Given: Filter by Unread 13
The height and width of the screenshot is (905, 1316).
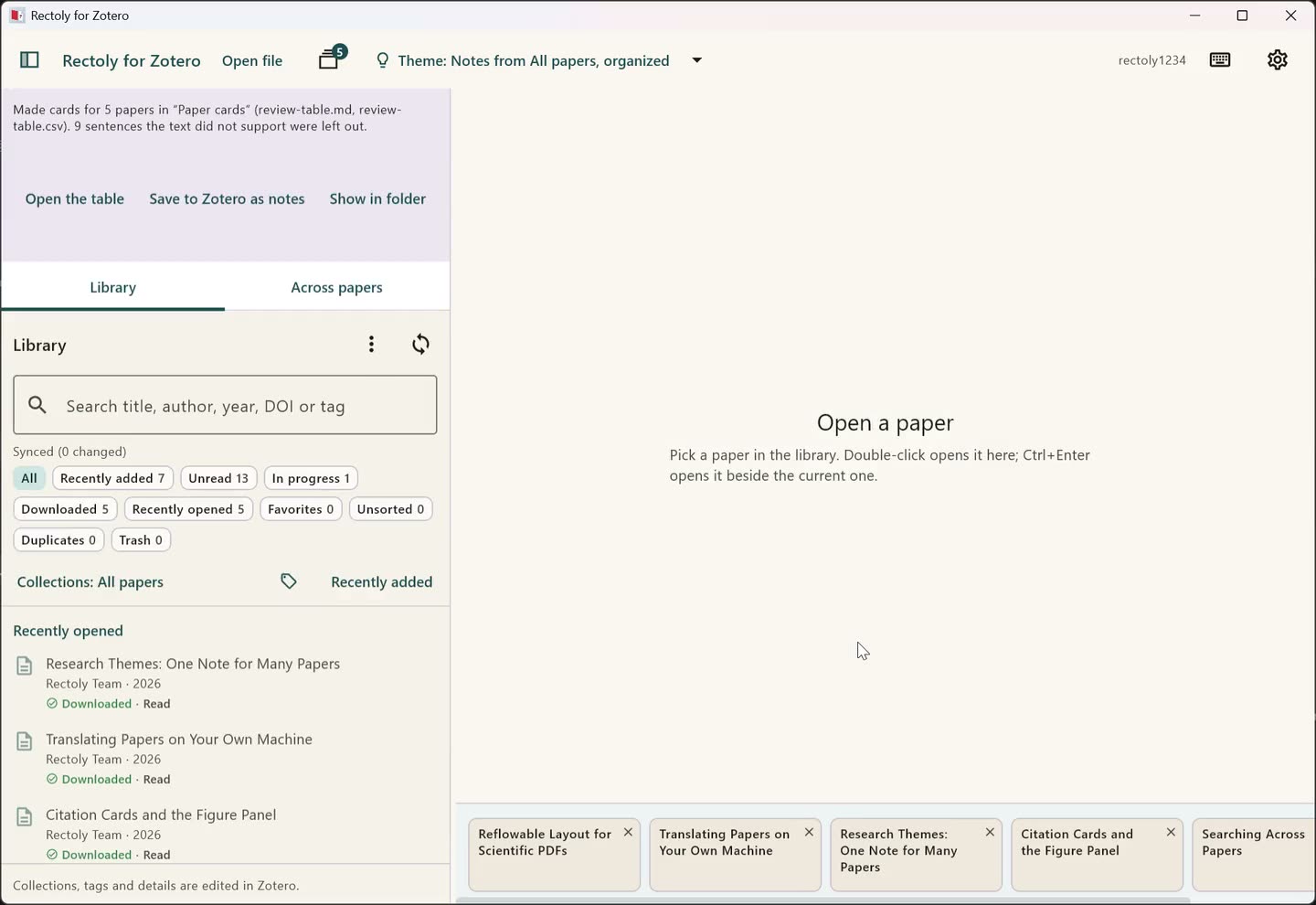Looking at the screenshot, I should [x=218, y=478].
